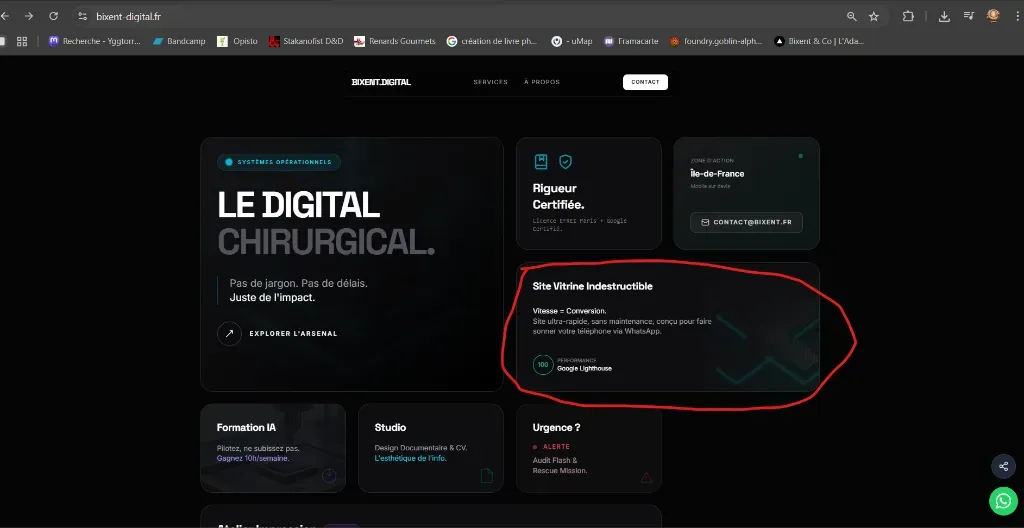Screen dimensions: 1024x528
Task: Open the Site Vitrine Indestructible card title
Action: click(x=592, y=286)
